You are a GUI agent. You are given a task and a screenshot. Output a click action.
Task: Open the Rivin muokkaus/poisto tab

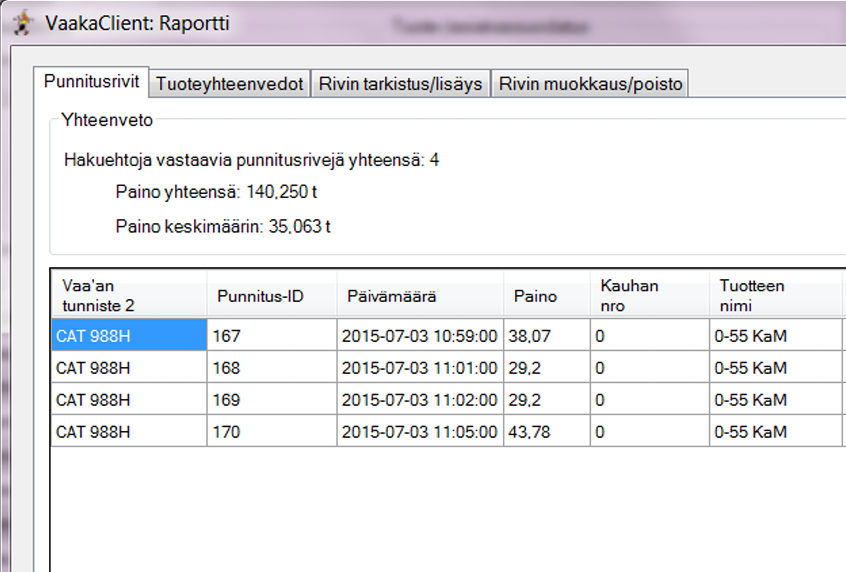point(590,84)
